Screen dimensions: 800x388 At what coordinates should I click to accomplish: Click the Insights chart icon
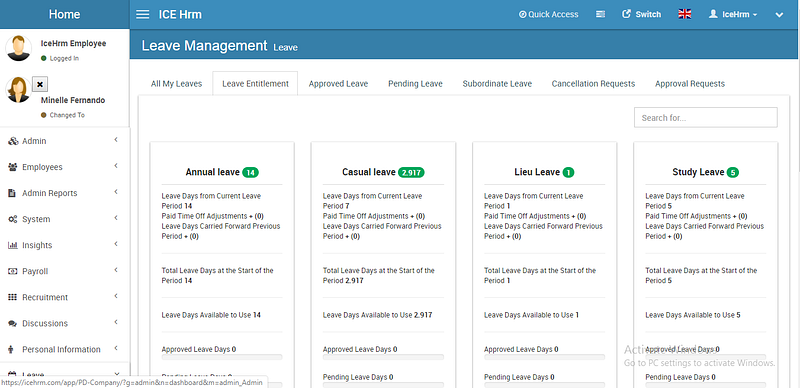coord(13,245)
